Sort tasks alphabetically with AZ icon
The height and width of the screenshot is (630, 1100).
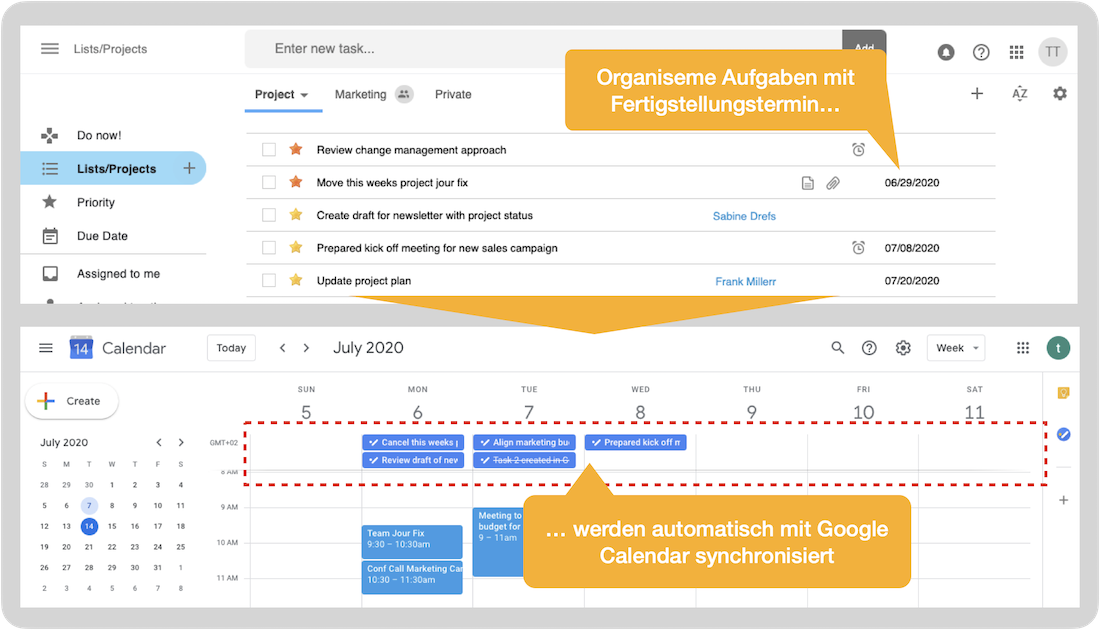coord(1019,93)
